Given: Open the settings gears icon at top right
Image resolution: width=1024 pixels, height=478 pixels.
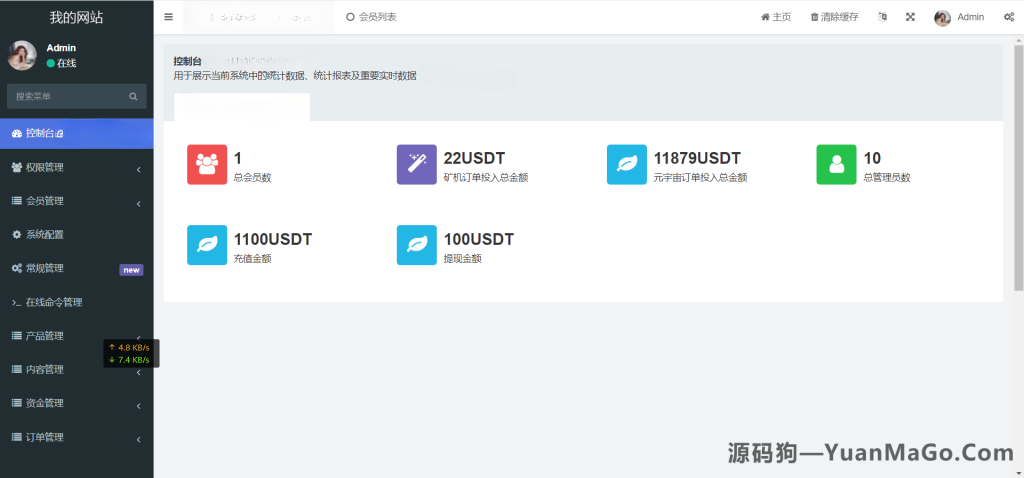Looking at the screenshot, I should (x=1008, y=17).
